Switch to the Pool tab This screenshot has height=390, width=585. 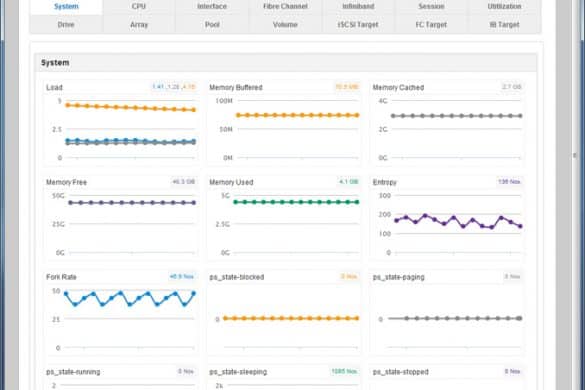click(x=212, y=25)
